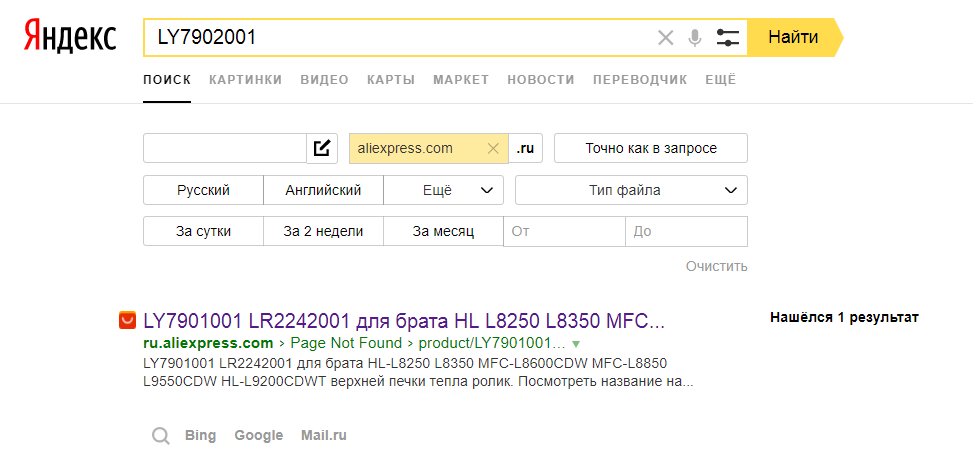The image size is (973, 471).
Task: Expand the 'Ещё' languages dropdown
Action: point(444,190)
